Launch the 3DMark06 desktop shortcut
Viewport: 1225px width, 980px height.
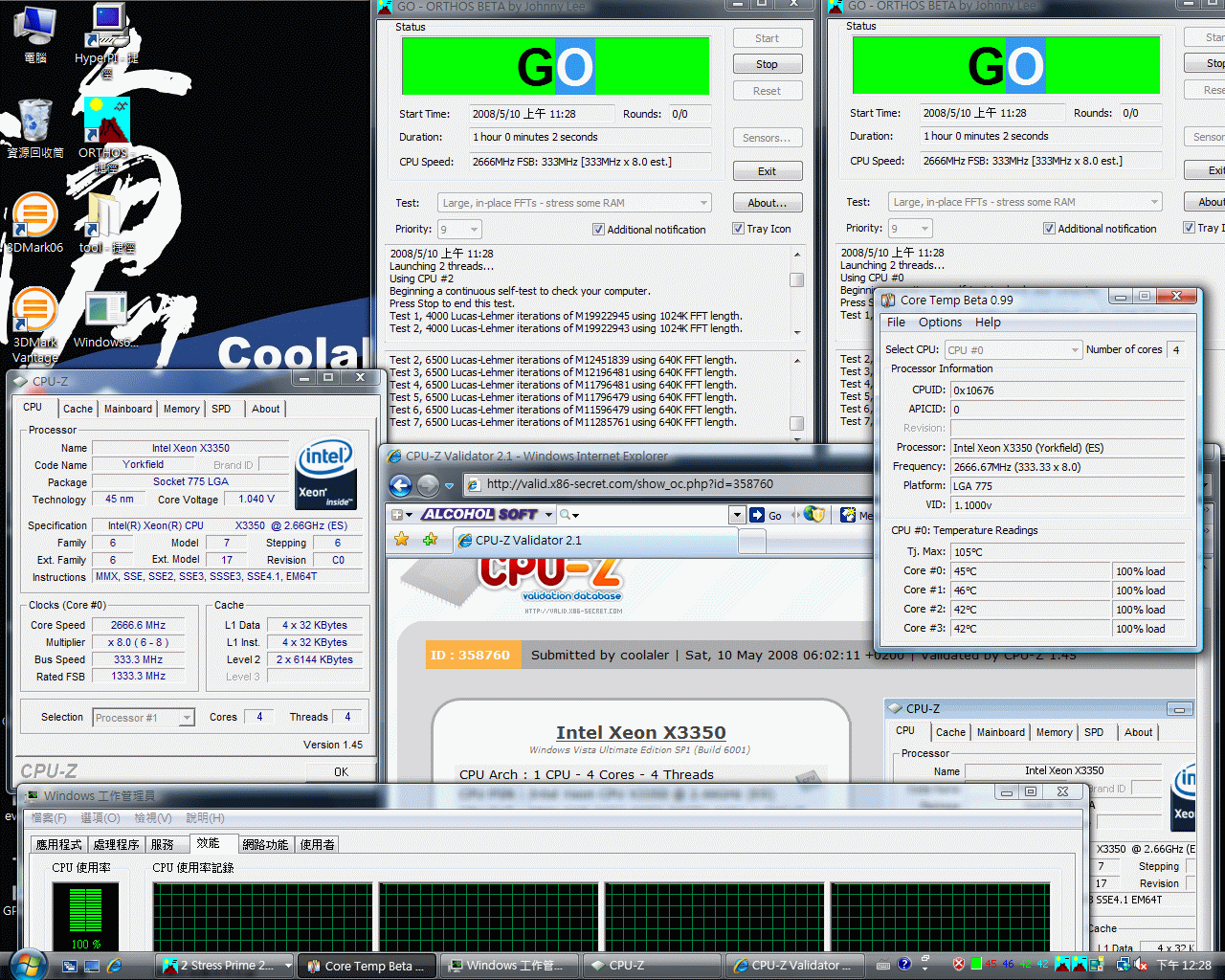[x=35, y=223]
